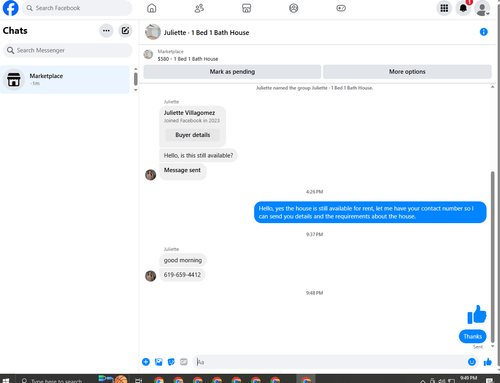
Task: Open the conversation title Juliette 1 Bed 1 Bath House
Action: point(206,33)
